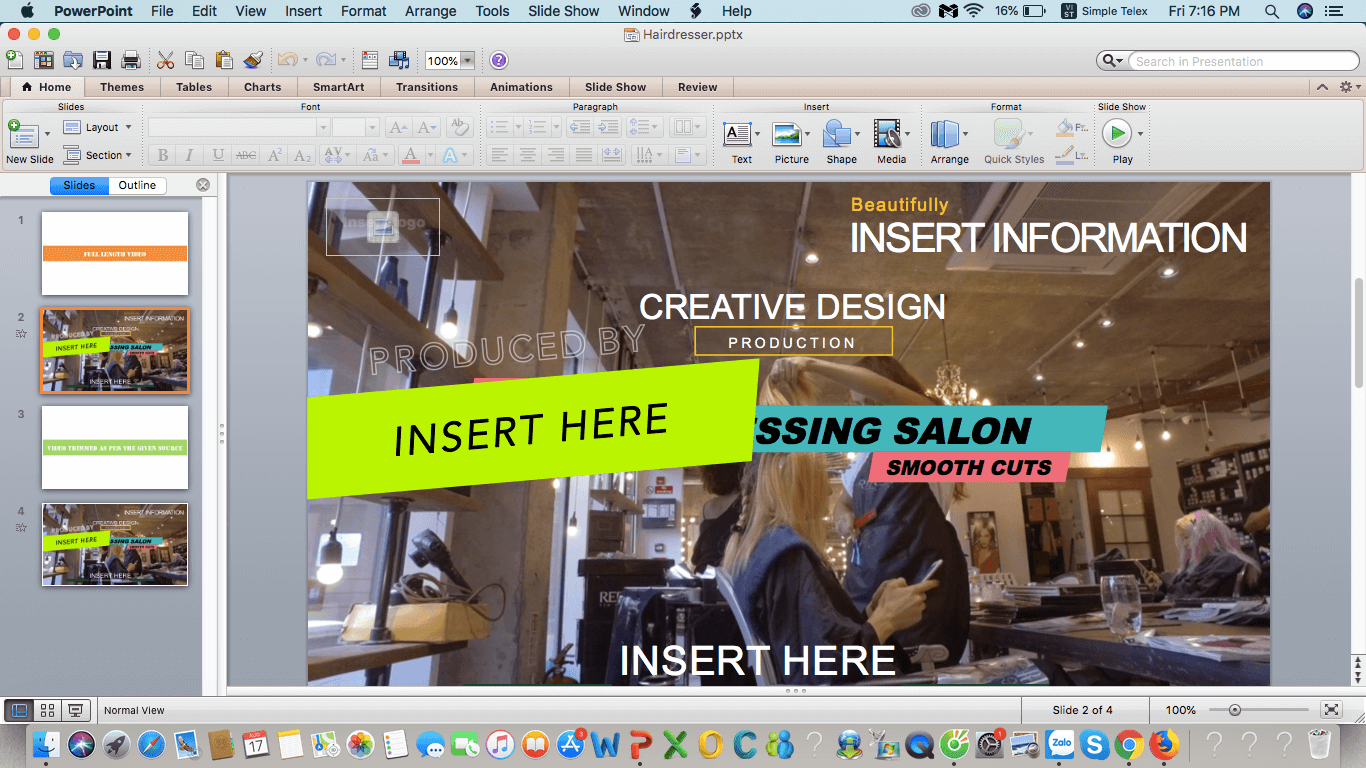Click the Redo arrow icon
The width and height of the screenshot is (1366, 768).
(x=325, y=60)
